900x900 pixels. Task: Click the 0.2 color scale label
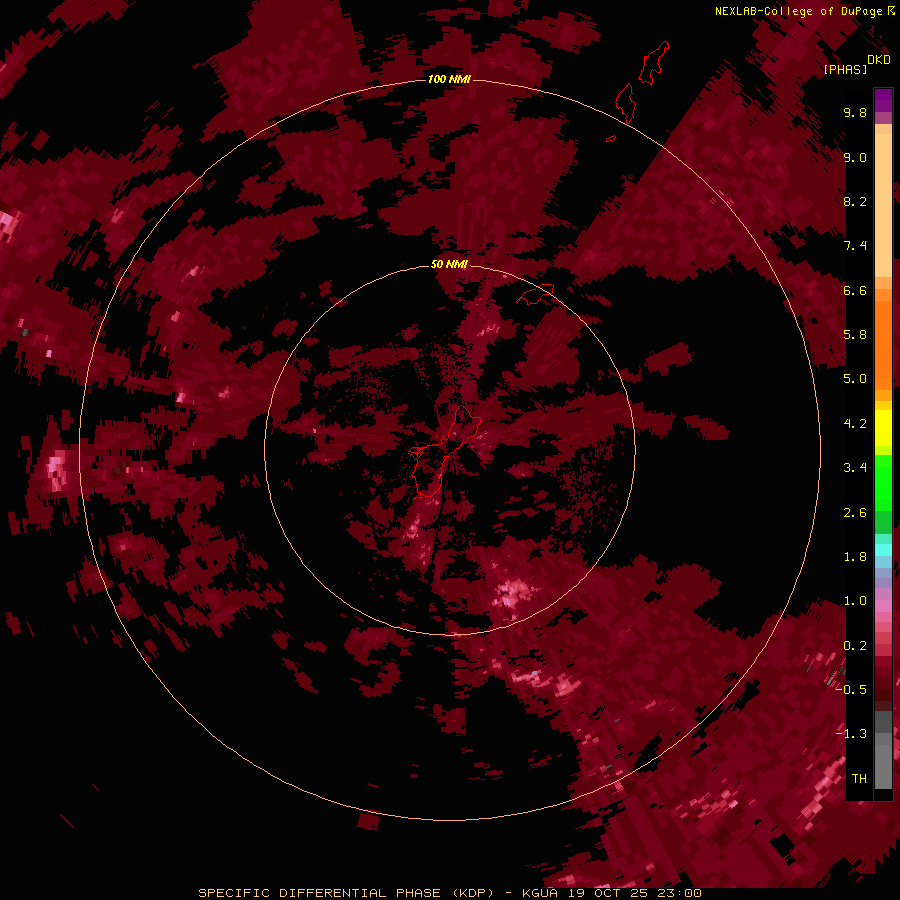[x=855, y=646]
